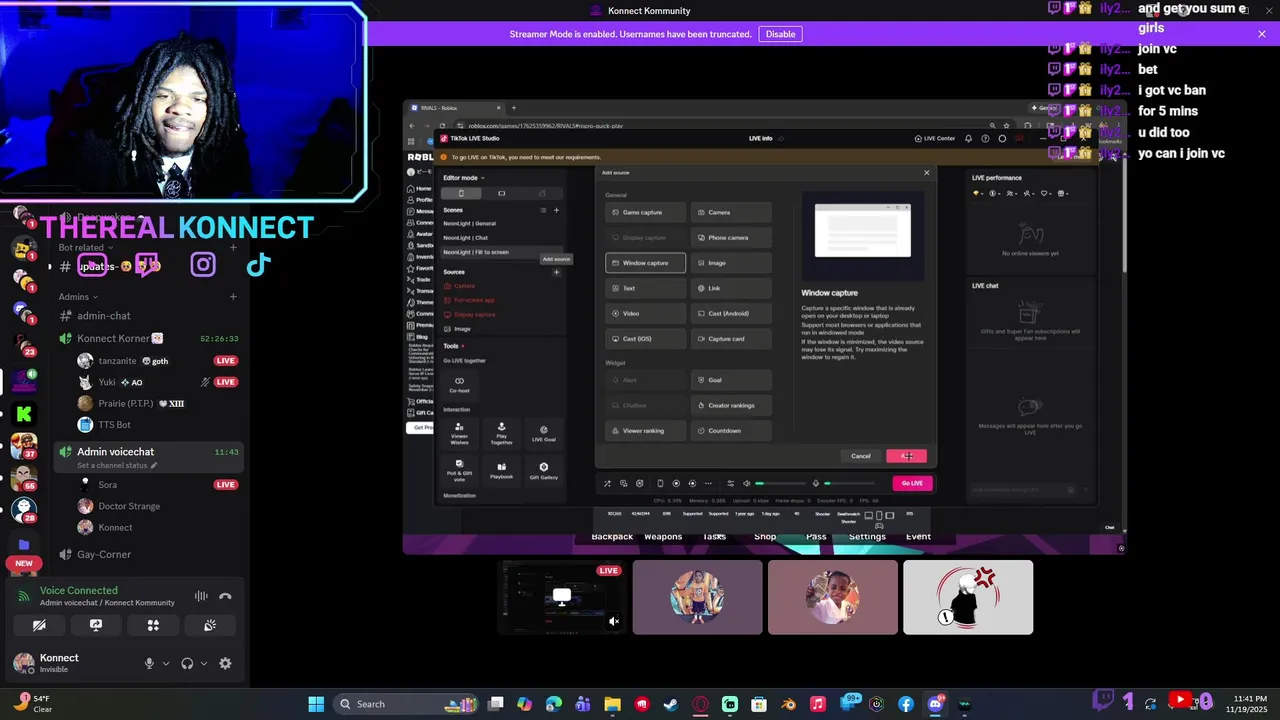
Task: Choose Capture card source option
Action: point(731,339)
